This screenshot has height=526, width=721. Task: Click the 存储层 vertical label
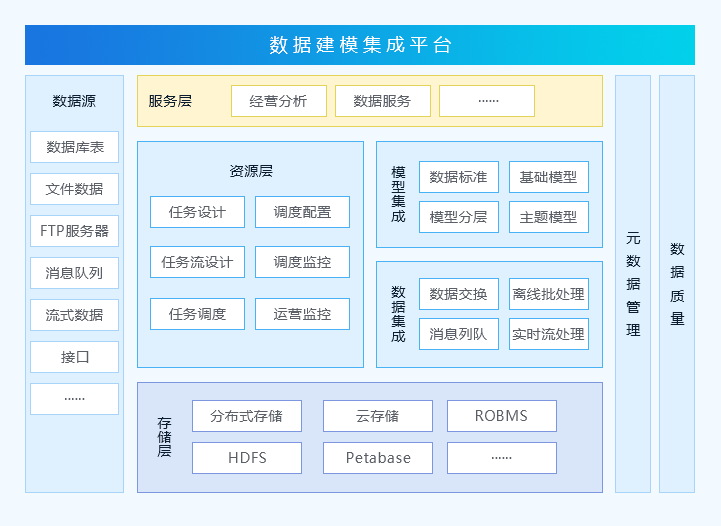coord(164,437)
